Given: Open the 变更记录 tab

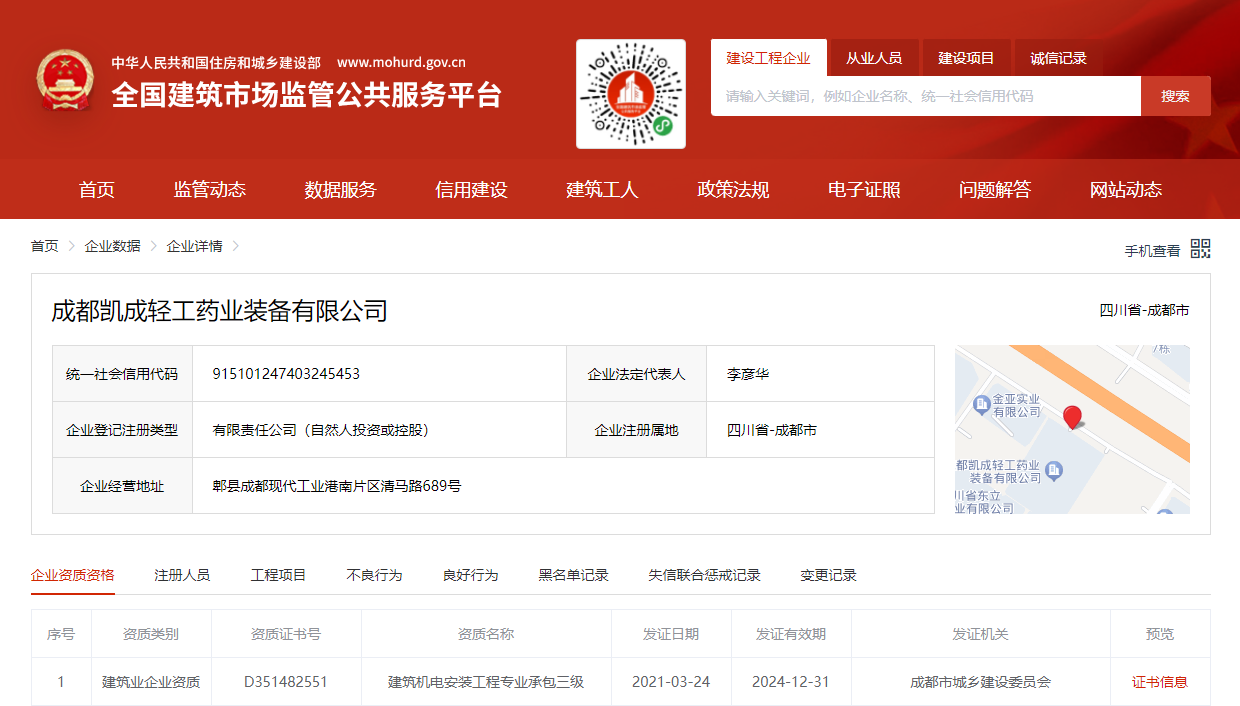Looking at the screenshot, I should pos(828,575).
